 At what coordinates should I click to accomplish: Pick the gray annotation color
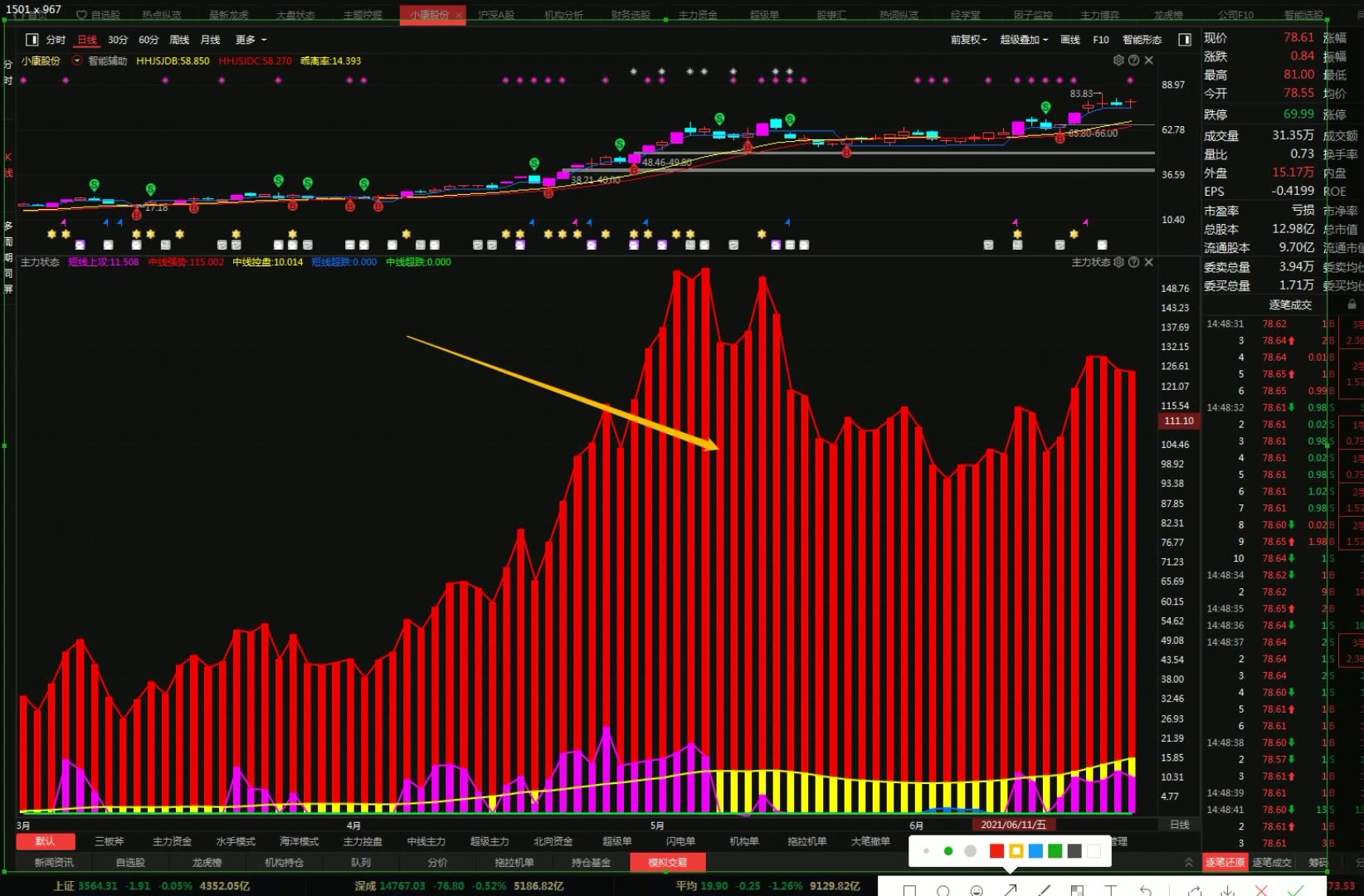point(1074,851)
